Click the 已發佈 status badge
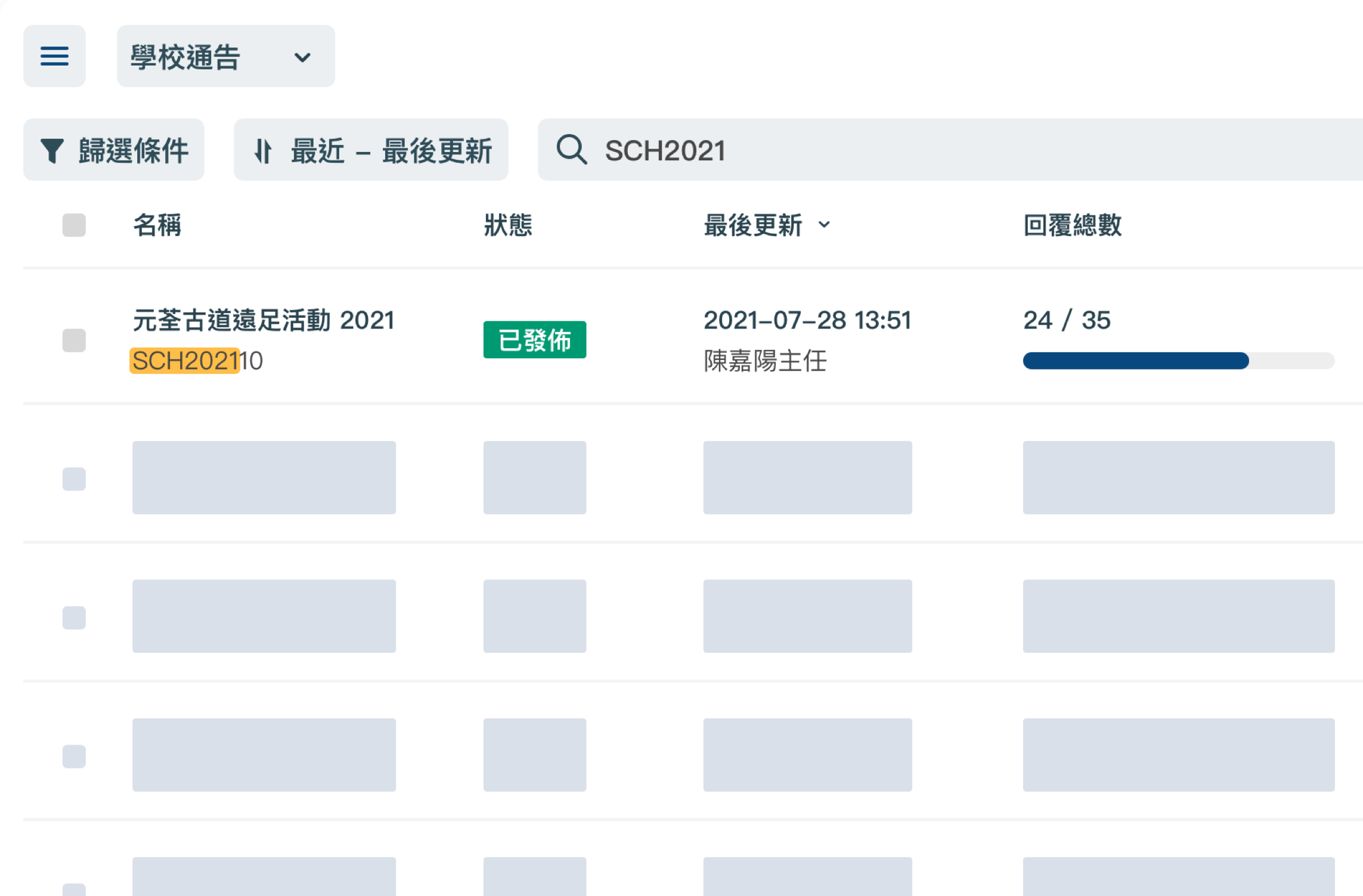Screen dimensions: 1363x896 coord(535,340)
